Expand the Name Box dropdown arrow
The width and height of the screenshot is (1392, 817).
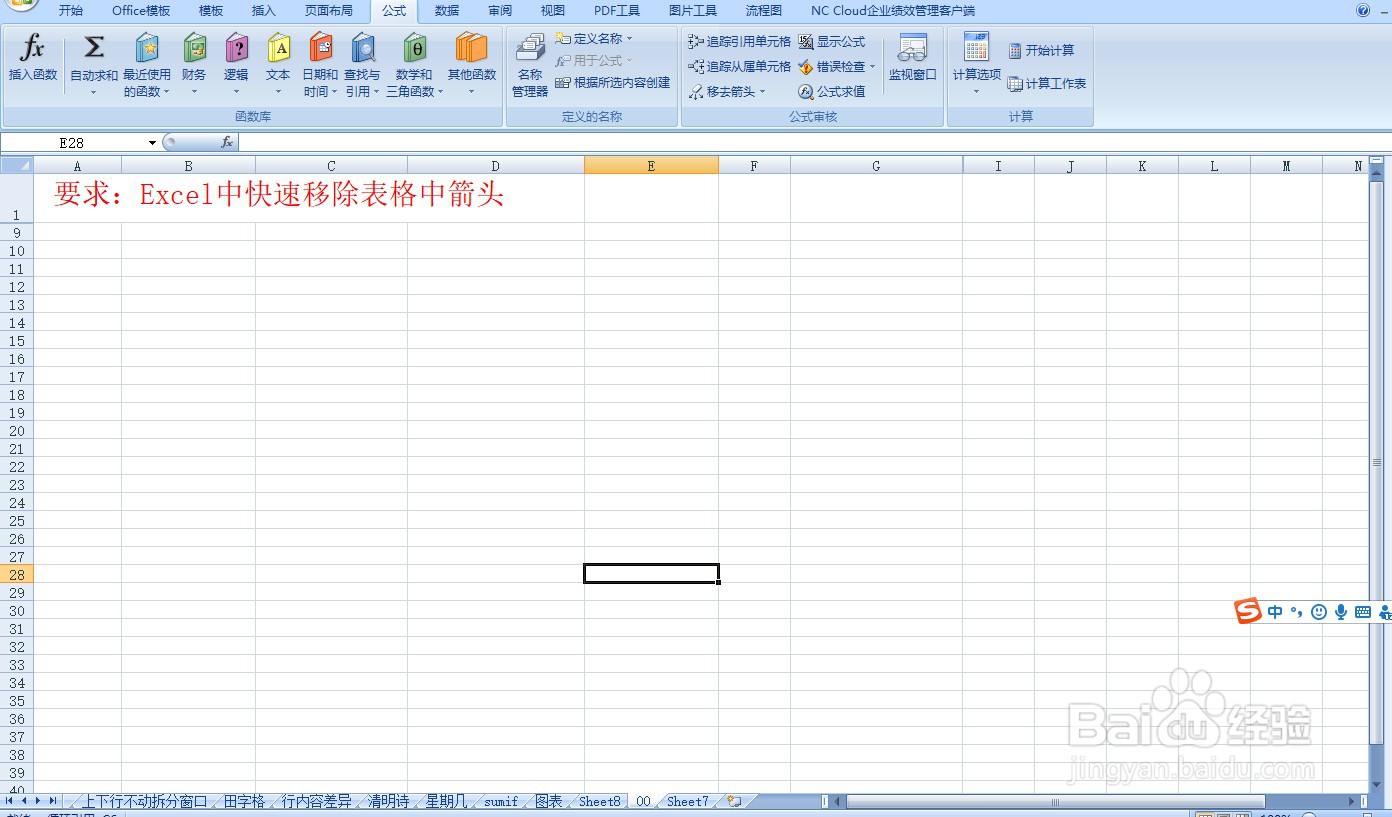click(x=152, y=143)
